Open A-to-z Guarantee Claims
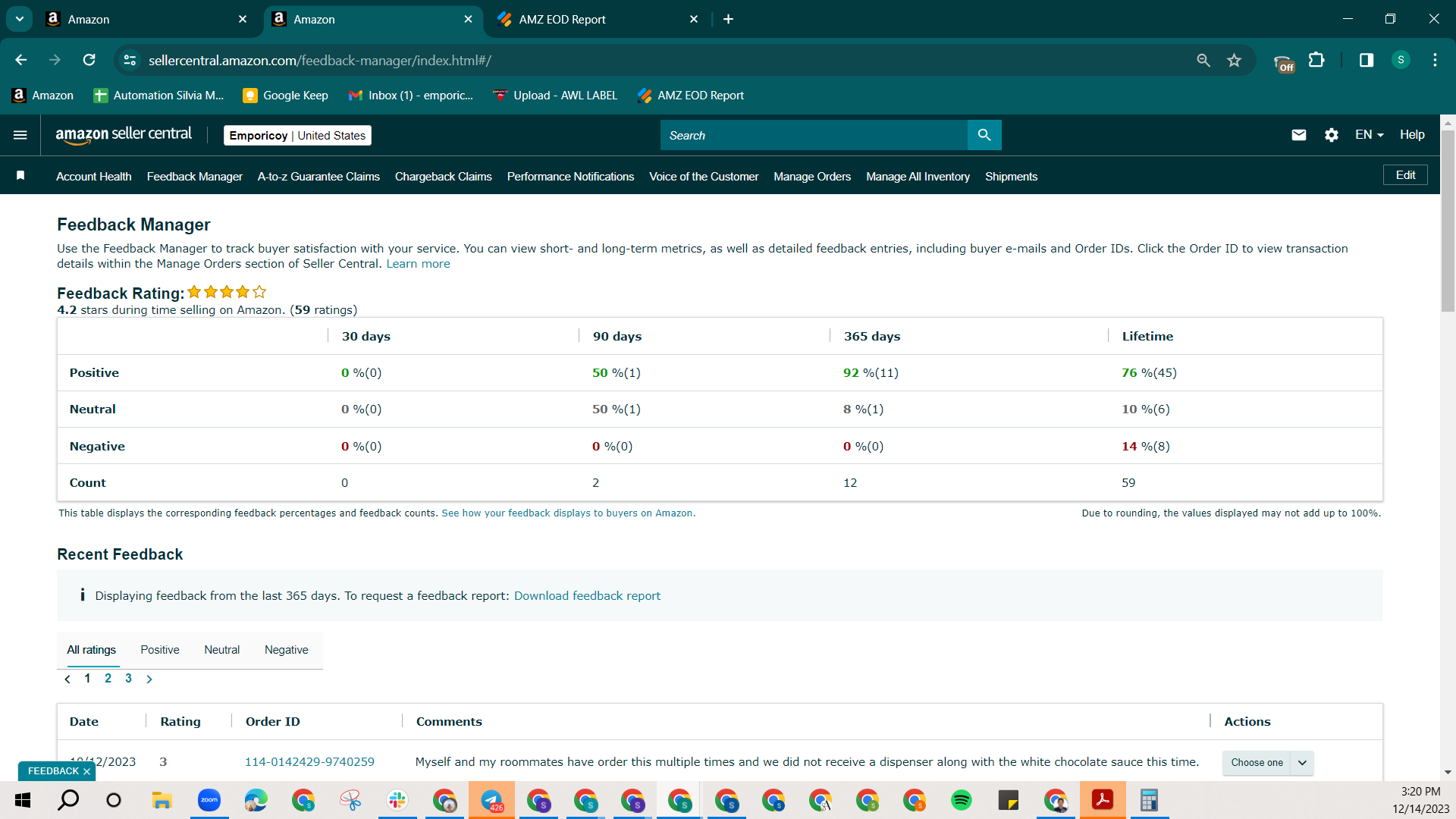The image size is (1456, 819). [x=318, y=176]
